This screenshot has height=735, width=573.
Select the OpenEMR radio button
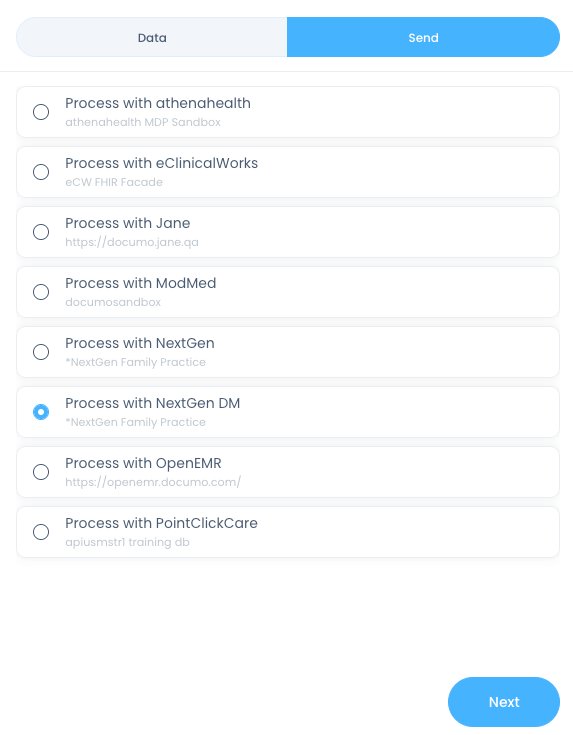[x=41, y=472]
